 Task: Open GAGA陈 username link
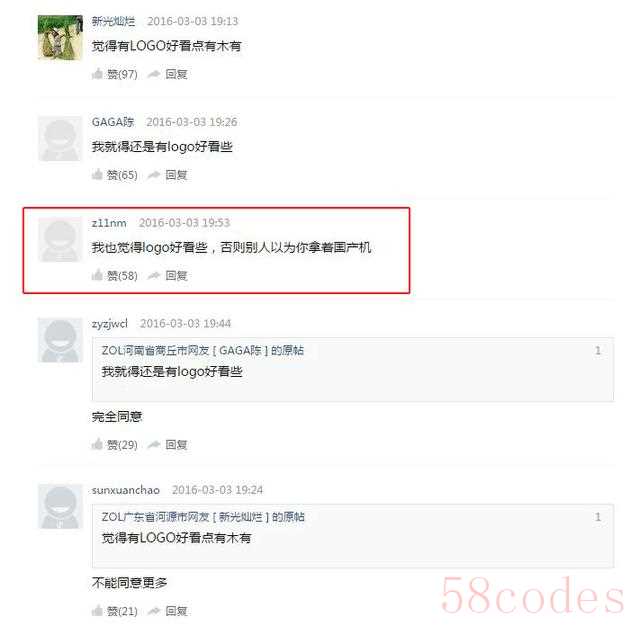pyautogui.click(x=113, y=122)
